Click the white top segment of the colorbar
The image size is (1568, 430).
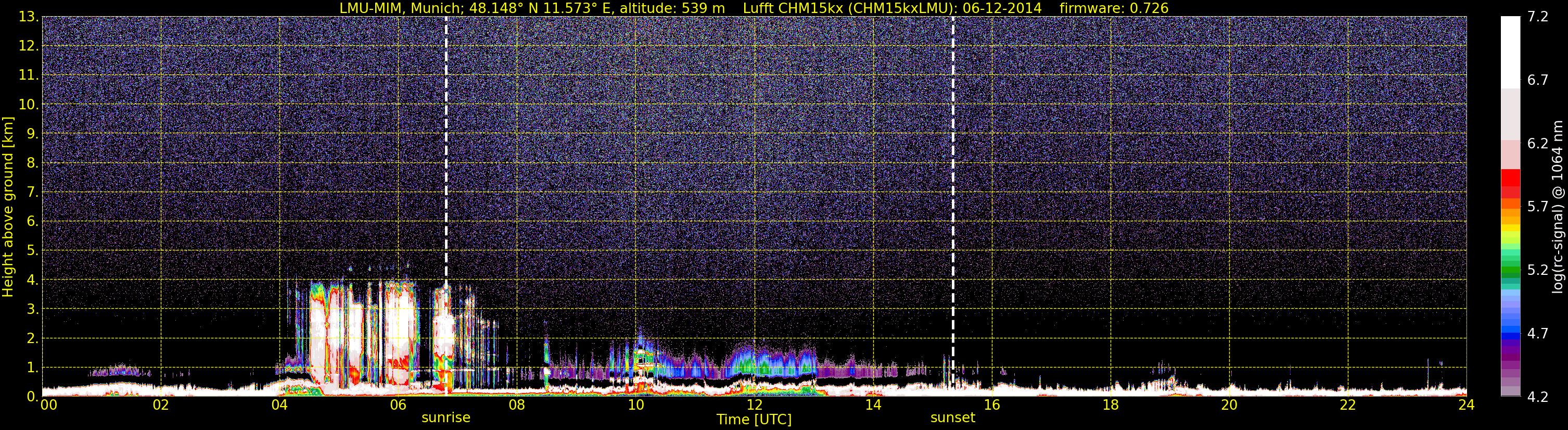click(1510, 53)
